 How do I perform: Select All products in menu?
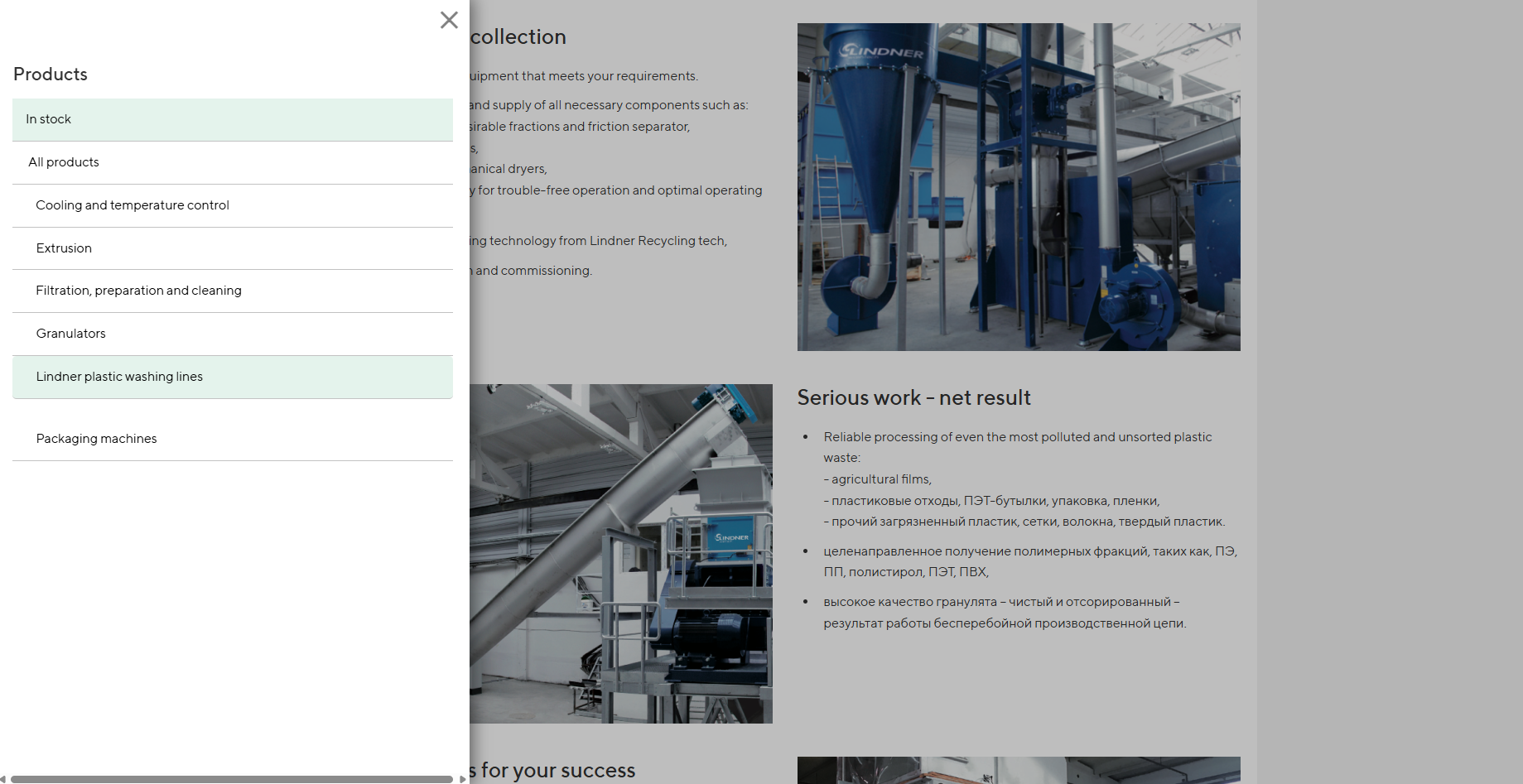233,162
